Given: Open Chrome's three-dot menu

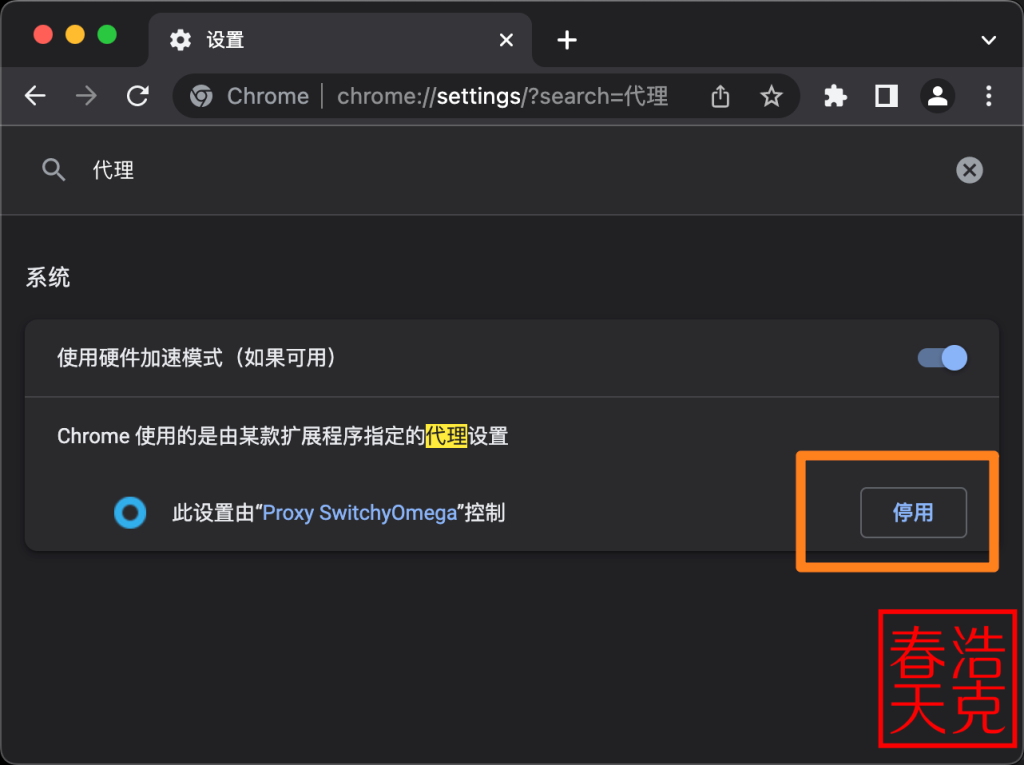Looking at the screenshot, I should click(988, 95).
